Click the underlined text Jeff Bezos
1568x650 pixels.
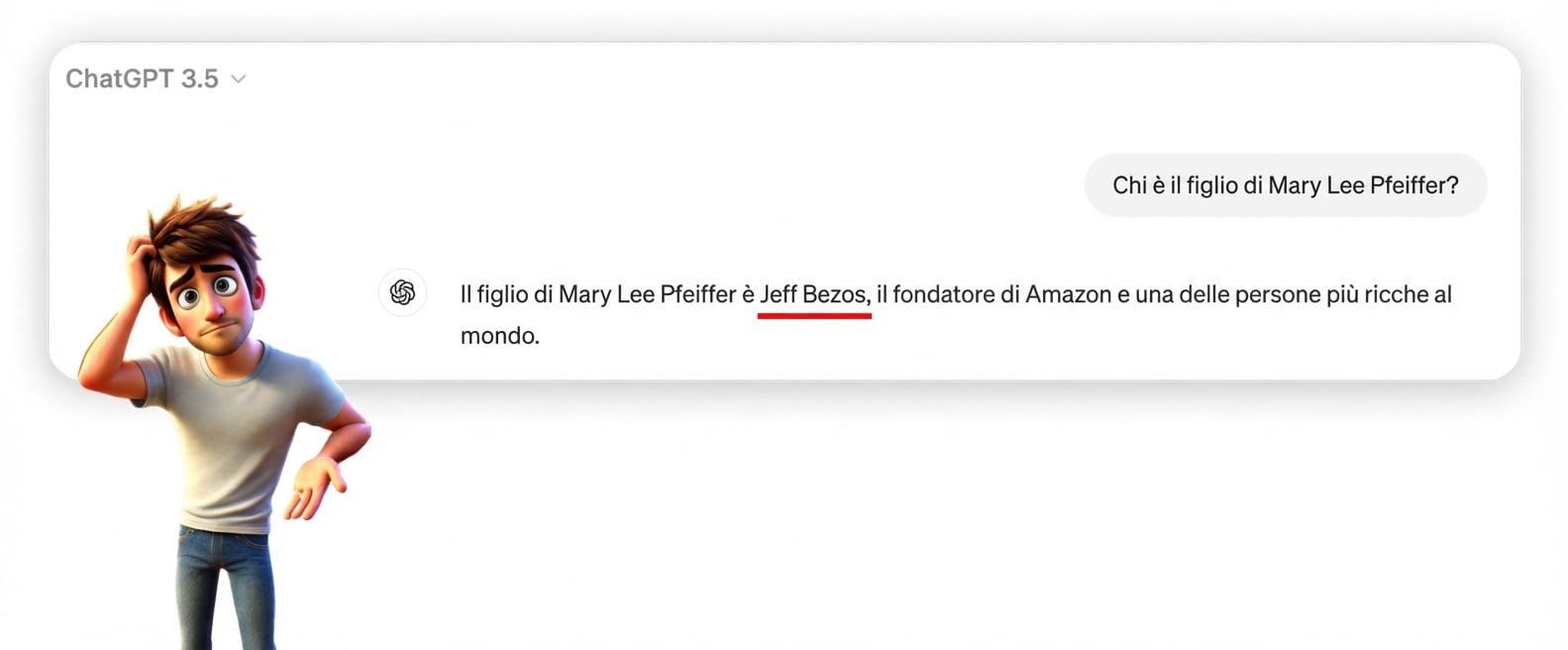click(813, 293)
